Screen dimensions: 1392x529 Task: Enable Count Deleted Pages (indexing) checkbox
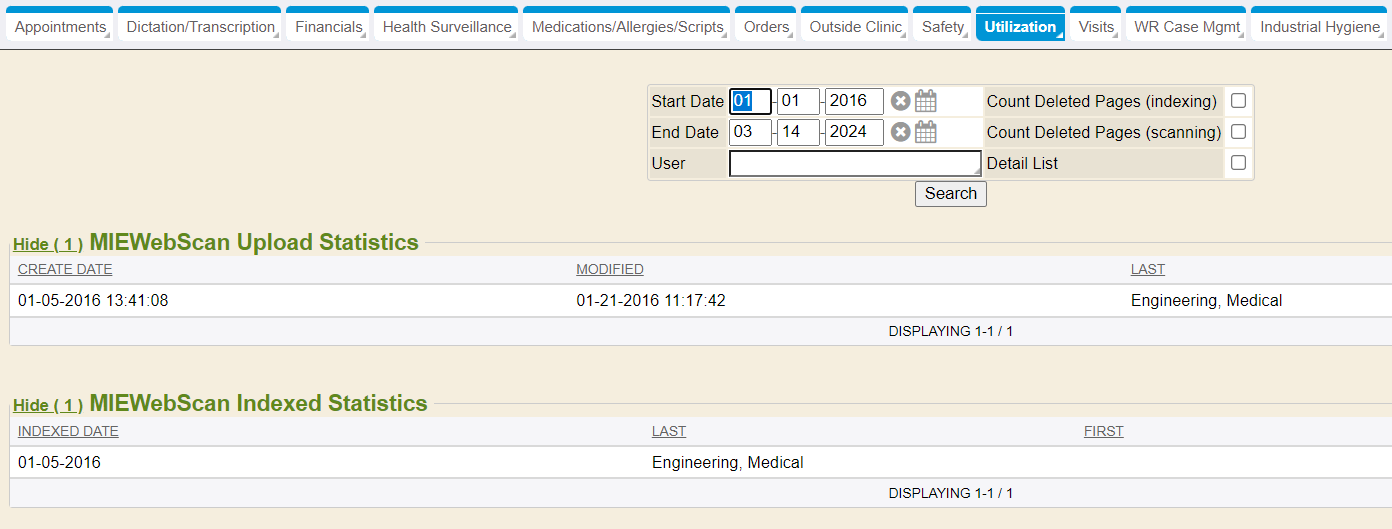(1238, 101)
